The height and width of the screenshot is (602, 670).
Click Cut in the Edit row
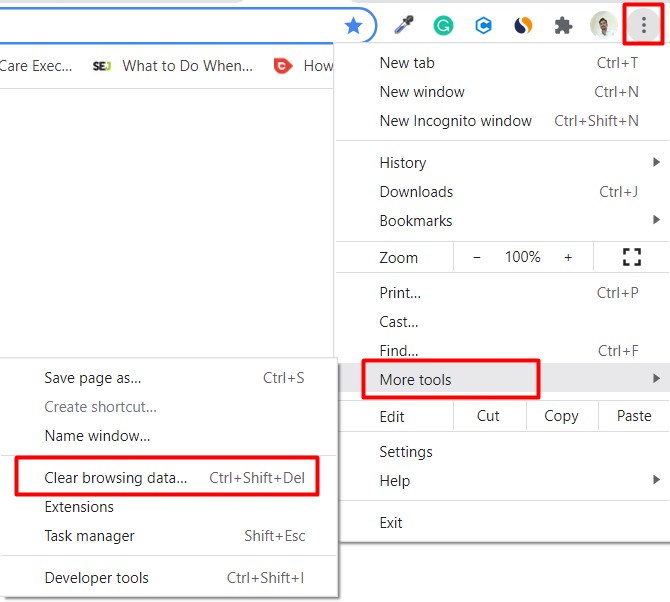(488, 416)
